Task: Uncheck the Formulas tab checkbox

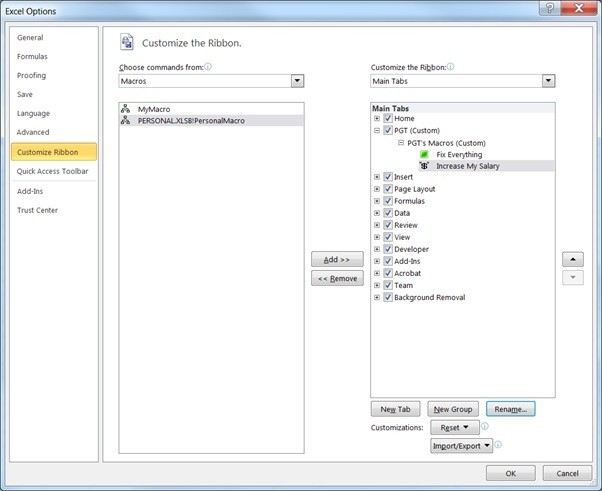Action: [x=388, y=201]
